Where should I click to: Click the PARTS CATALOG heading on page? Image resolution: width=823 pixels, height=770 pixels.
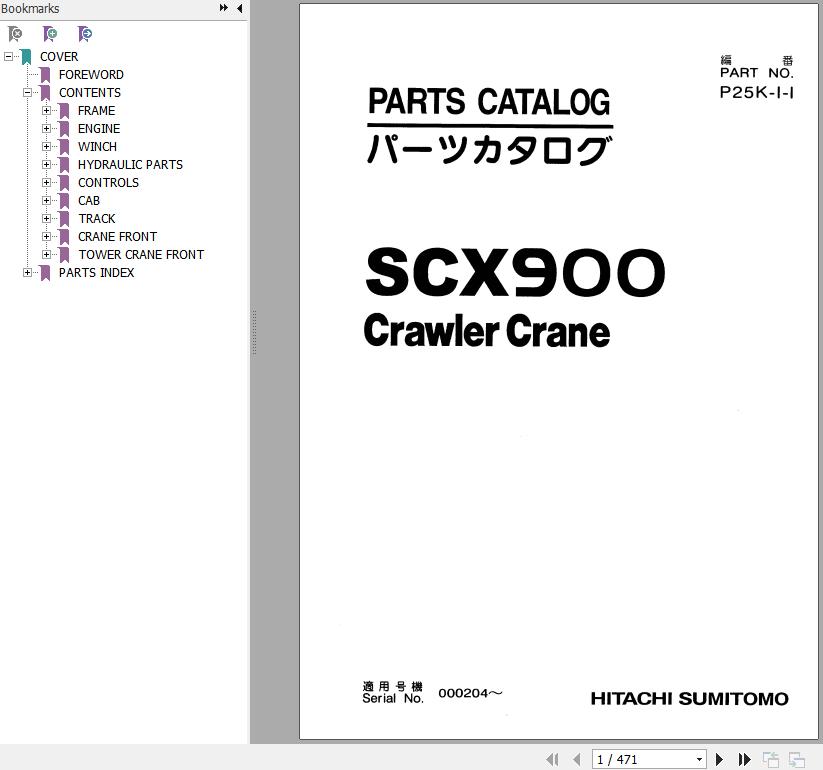(x=489, y=101)
